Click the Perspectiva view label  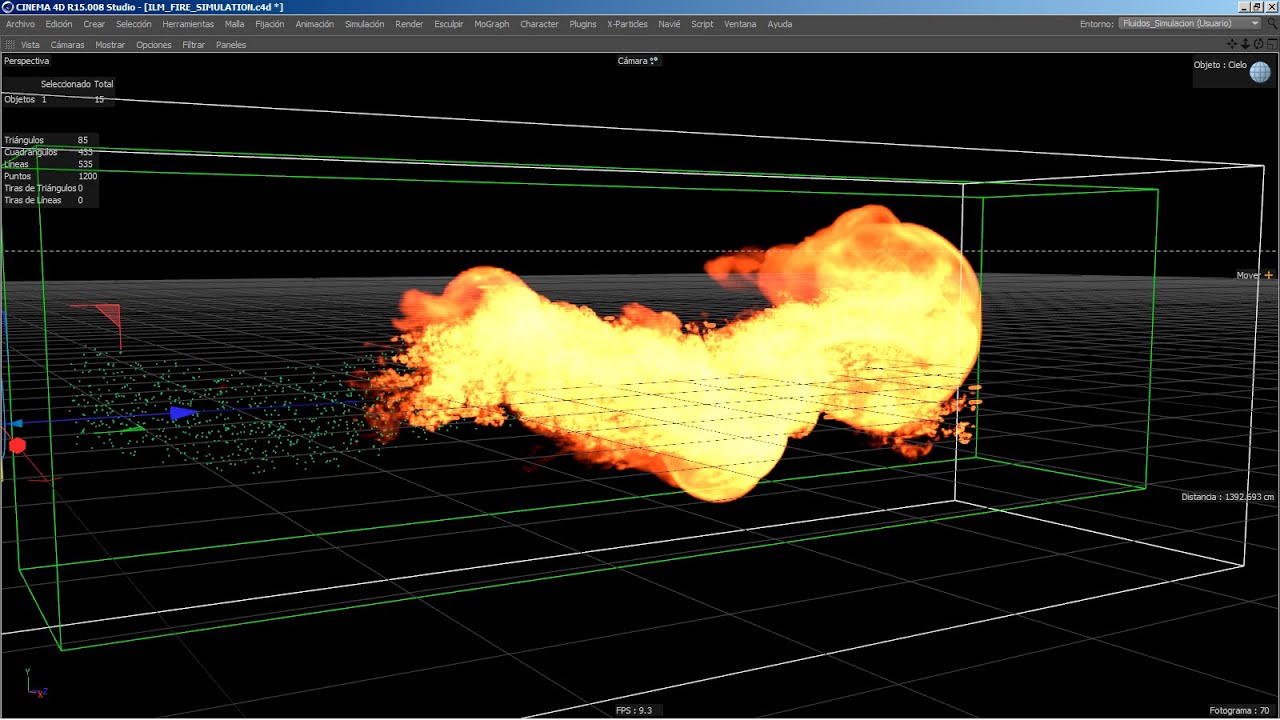coord(26,61)
